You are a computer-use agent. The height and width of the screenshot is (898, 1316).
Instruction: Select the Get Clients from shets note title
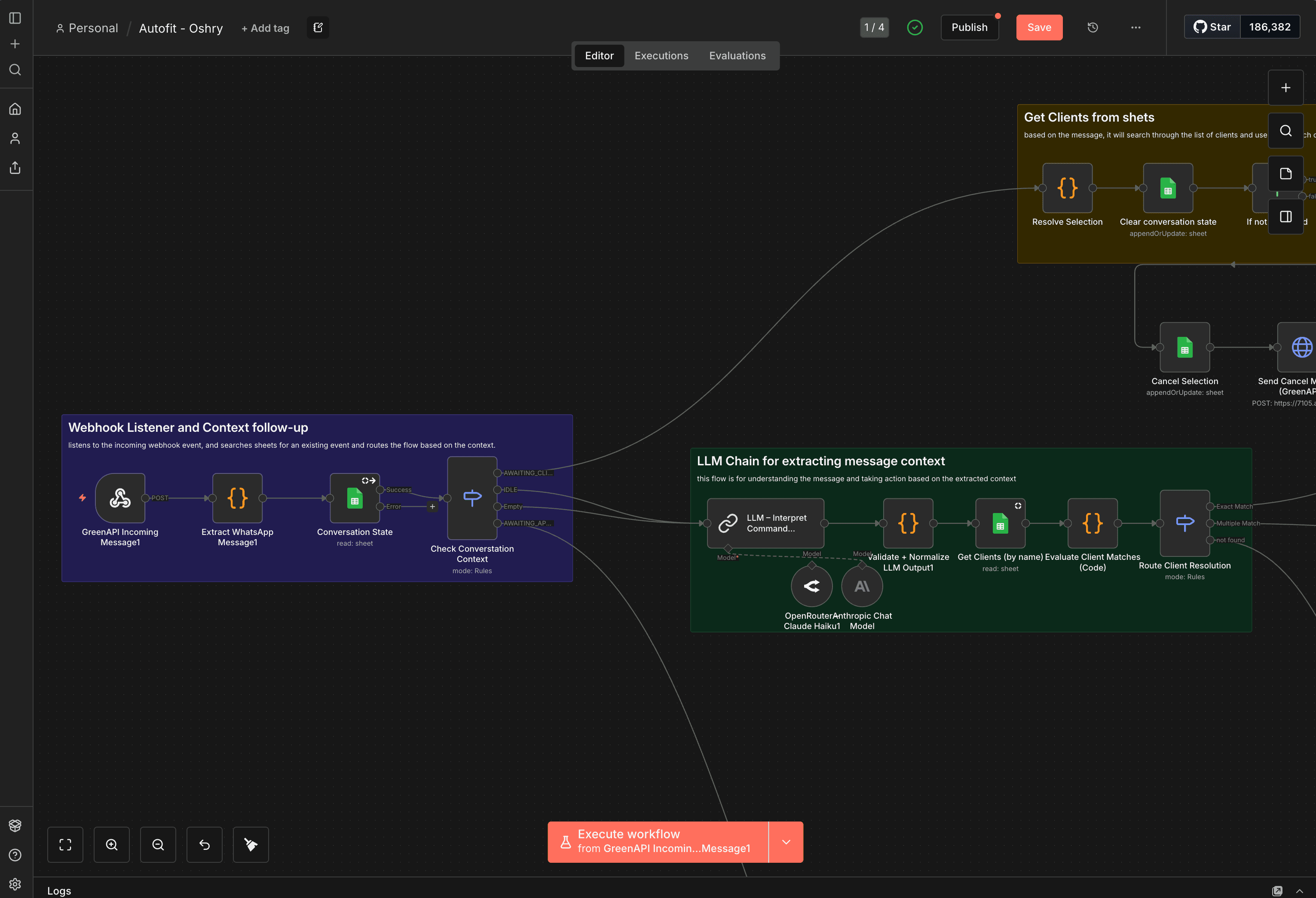tap(1089, 117)
